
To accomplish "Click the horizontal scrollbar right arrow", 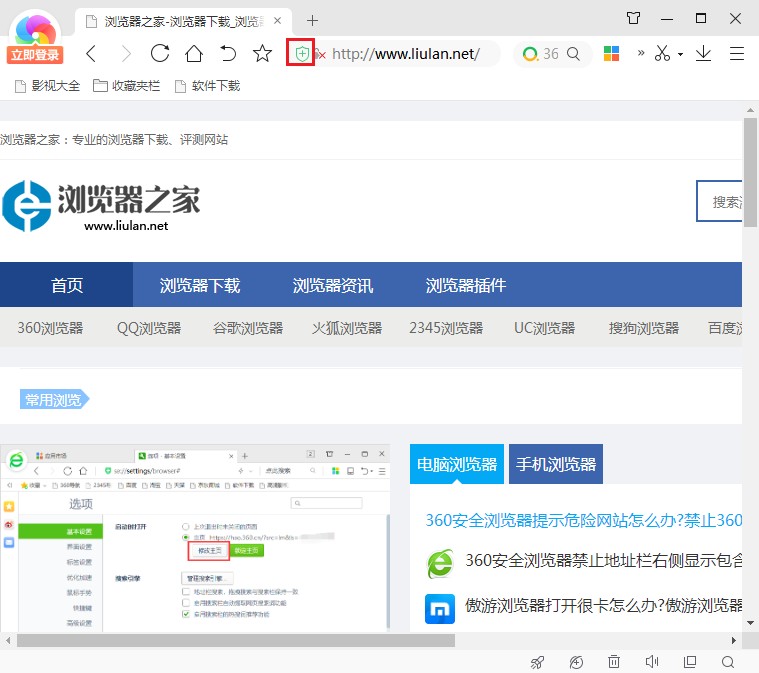I will click(734, 641).
